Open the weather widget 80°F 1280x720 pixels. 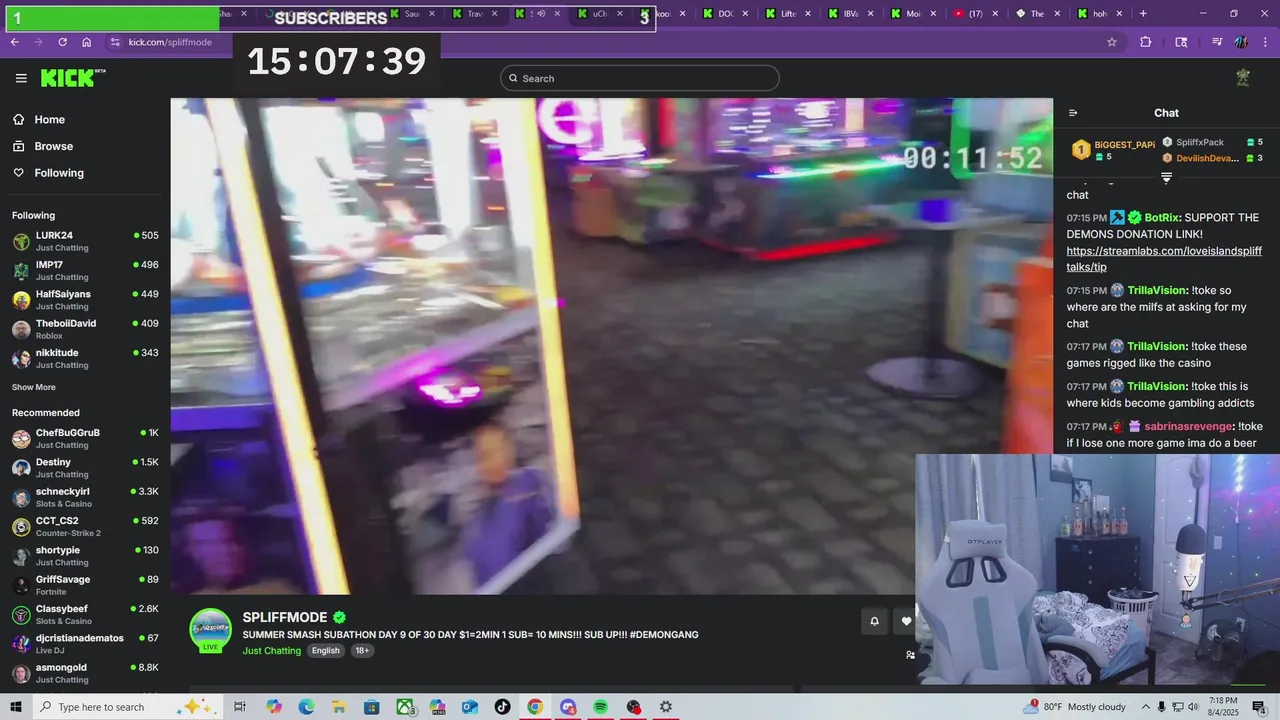pyautogui.click(x=1073, y=707)
